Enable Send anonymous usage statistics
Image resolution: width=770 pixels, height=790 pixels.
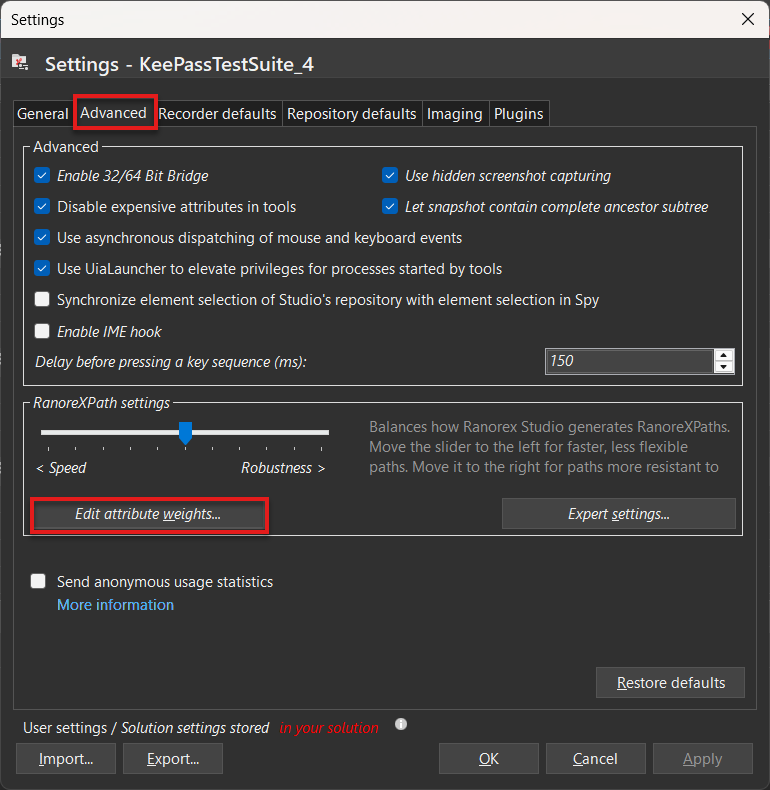pos(38,581)
